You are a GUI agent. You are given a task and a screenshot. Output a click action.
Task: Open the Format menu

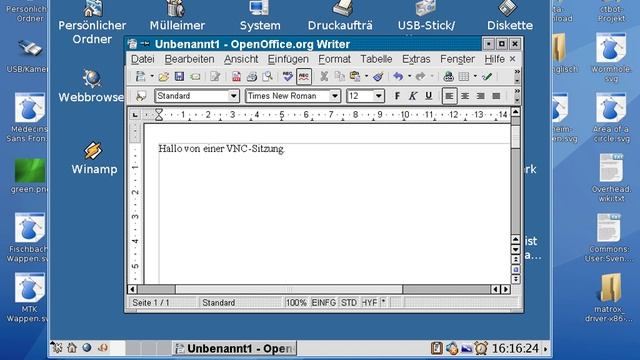(x=334, y=59)
